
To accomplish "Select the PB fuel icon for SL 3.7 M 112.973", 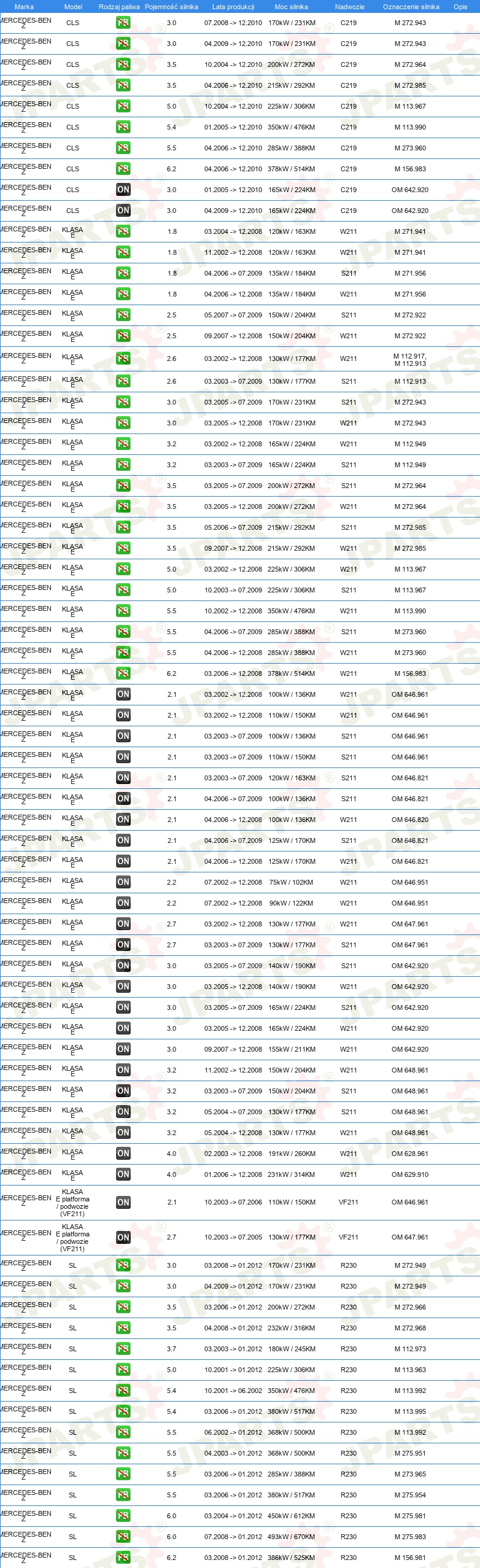I will click(123, 1349).
